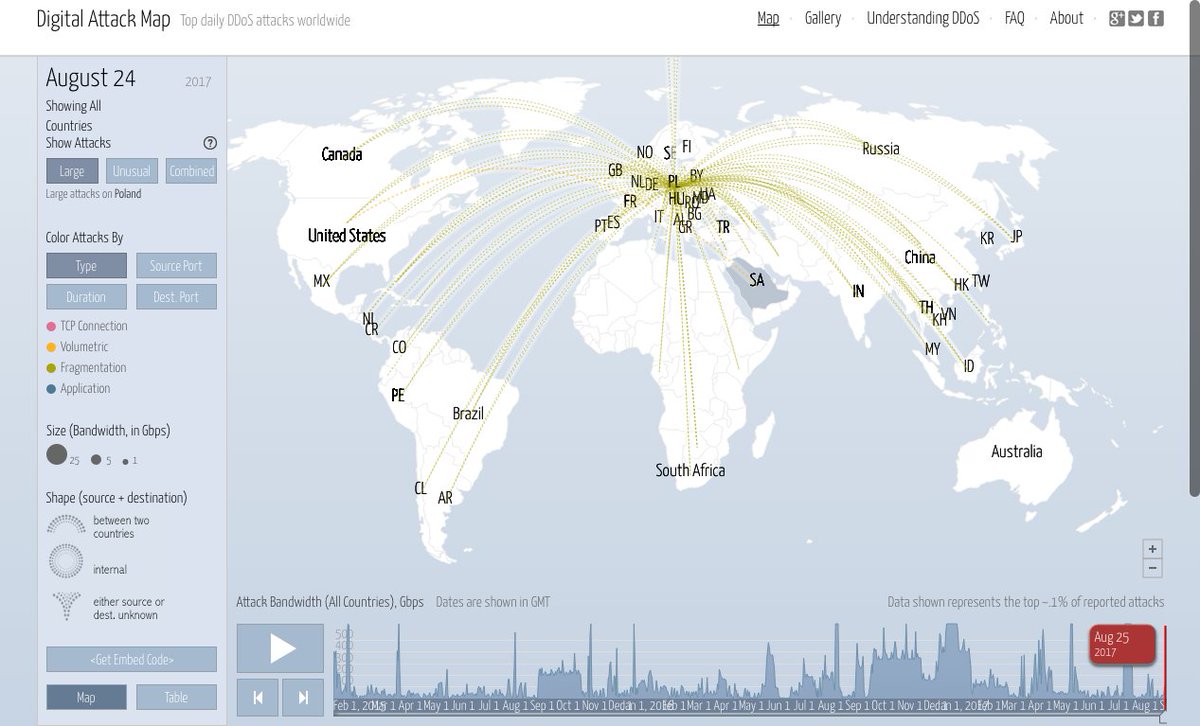Select United States on the map
The width and height of the screenshot is (1200, 726).
346,236
